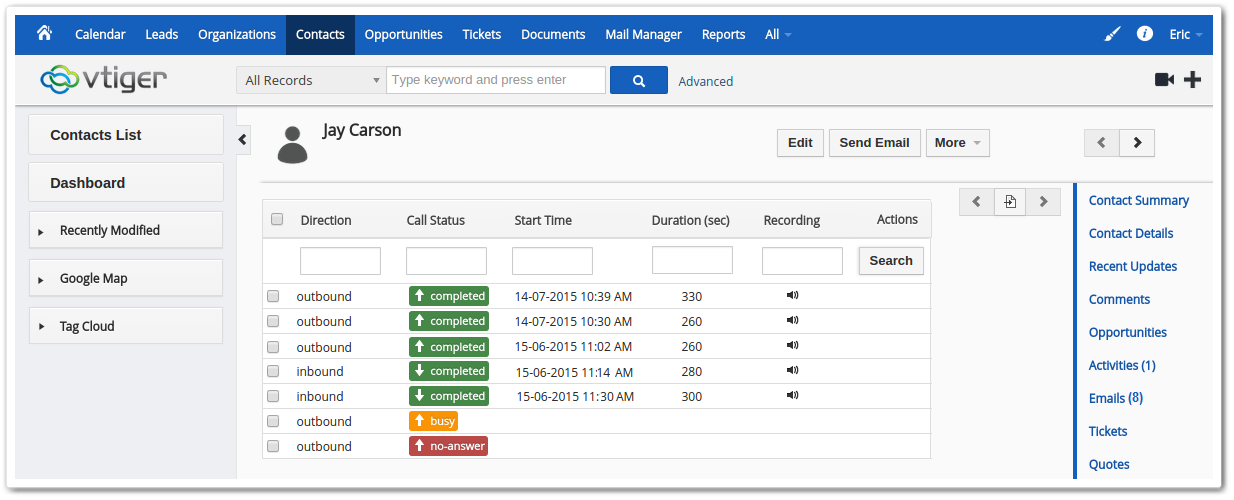Open the All Records dropdown
This screenshot has height=500, width=1234.
pos(311,81)
